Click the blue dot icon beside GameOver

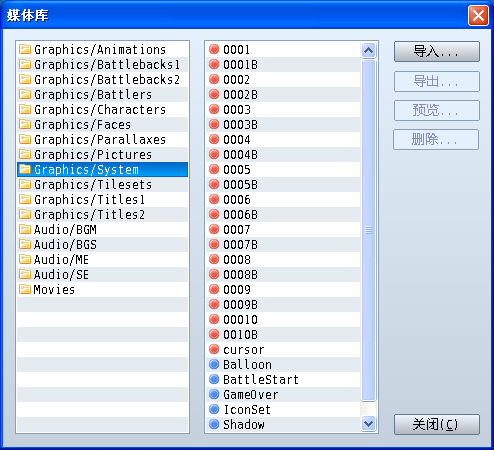tap(214, 394)
